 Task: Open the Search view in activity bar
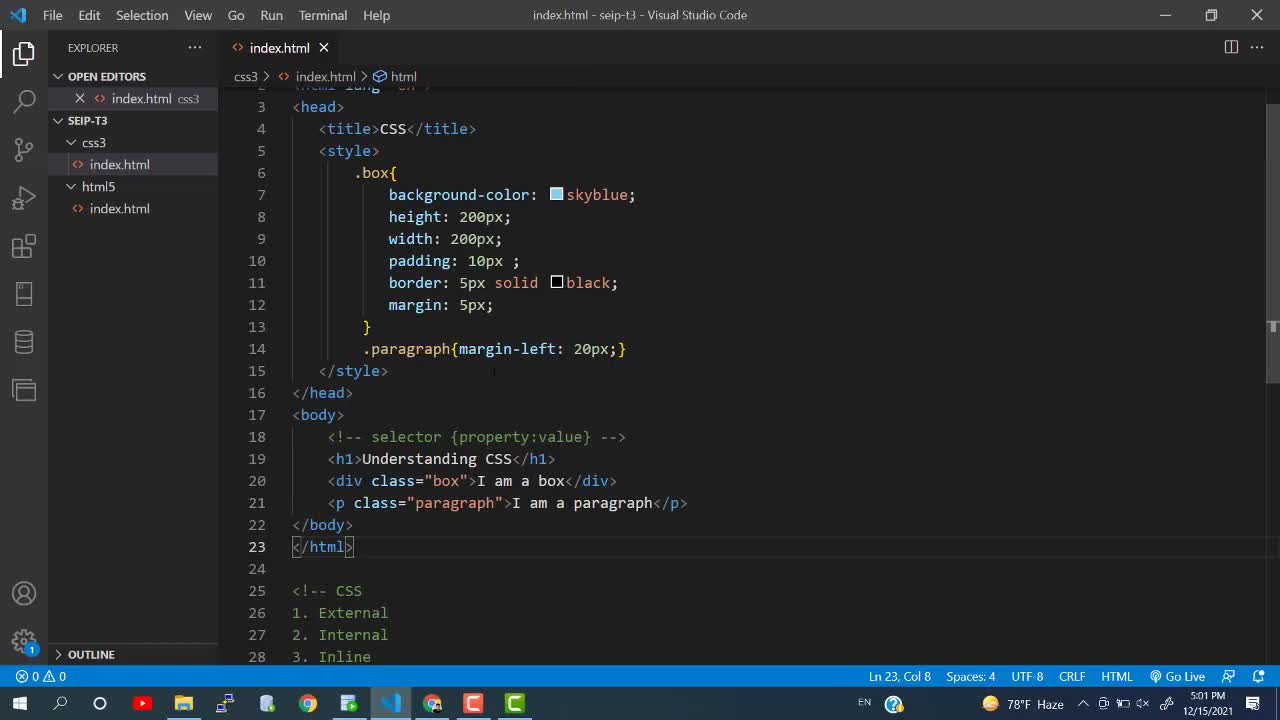(24, 101)
